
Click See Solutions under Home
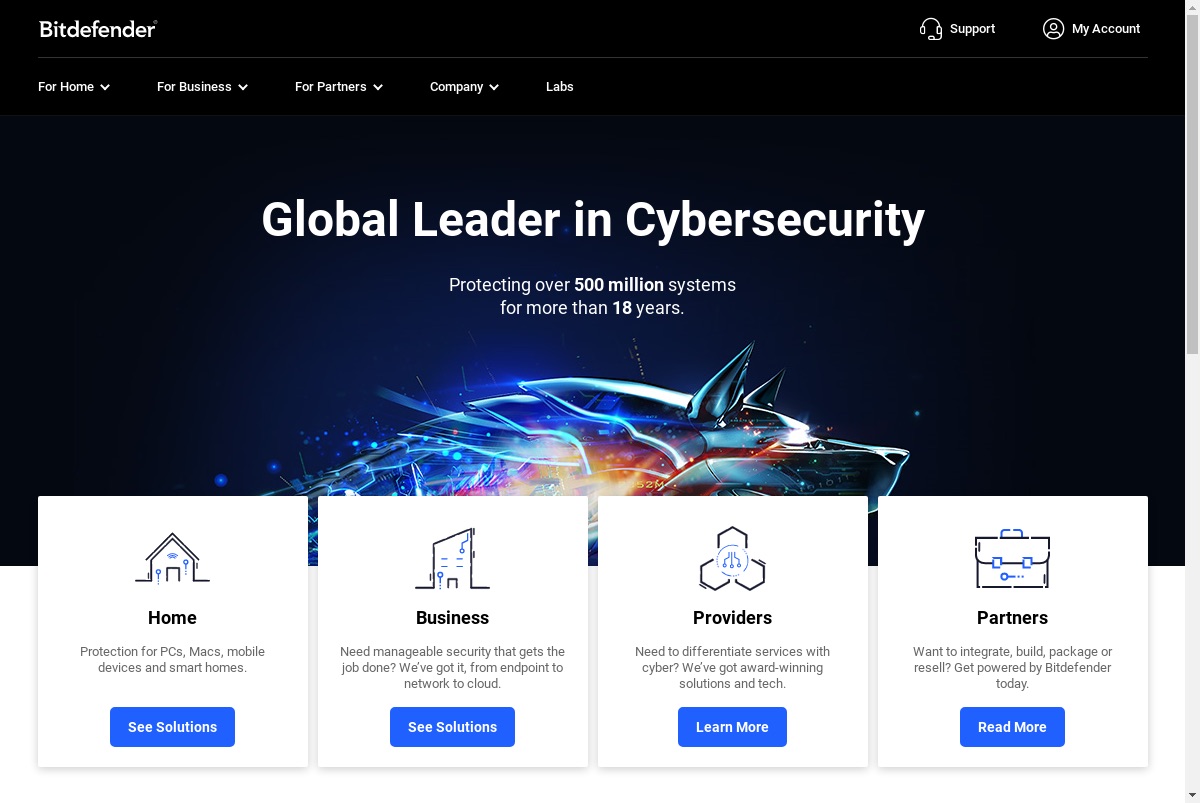(x=172, y=727)
